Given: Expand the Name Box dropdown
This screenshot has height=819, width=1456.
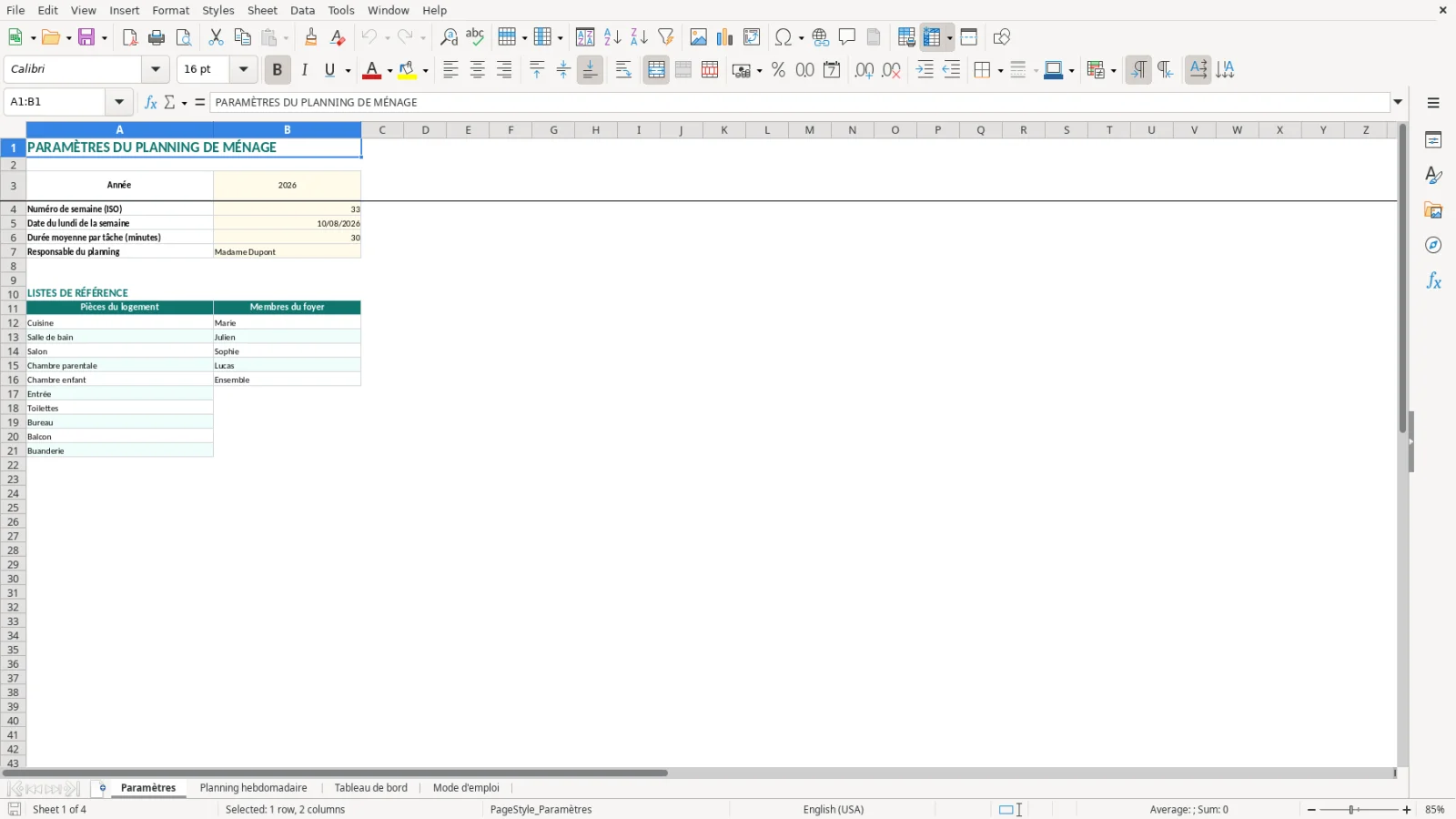Looking at the screenshot, I should pyautogui.click(x=119, y=102).
